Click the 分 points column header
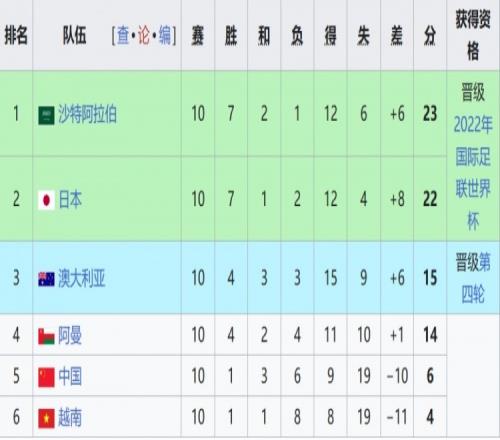 [x=430, y=36]
